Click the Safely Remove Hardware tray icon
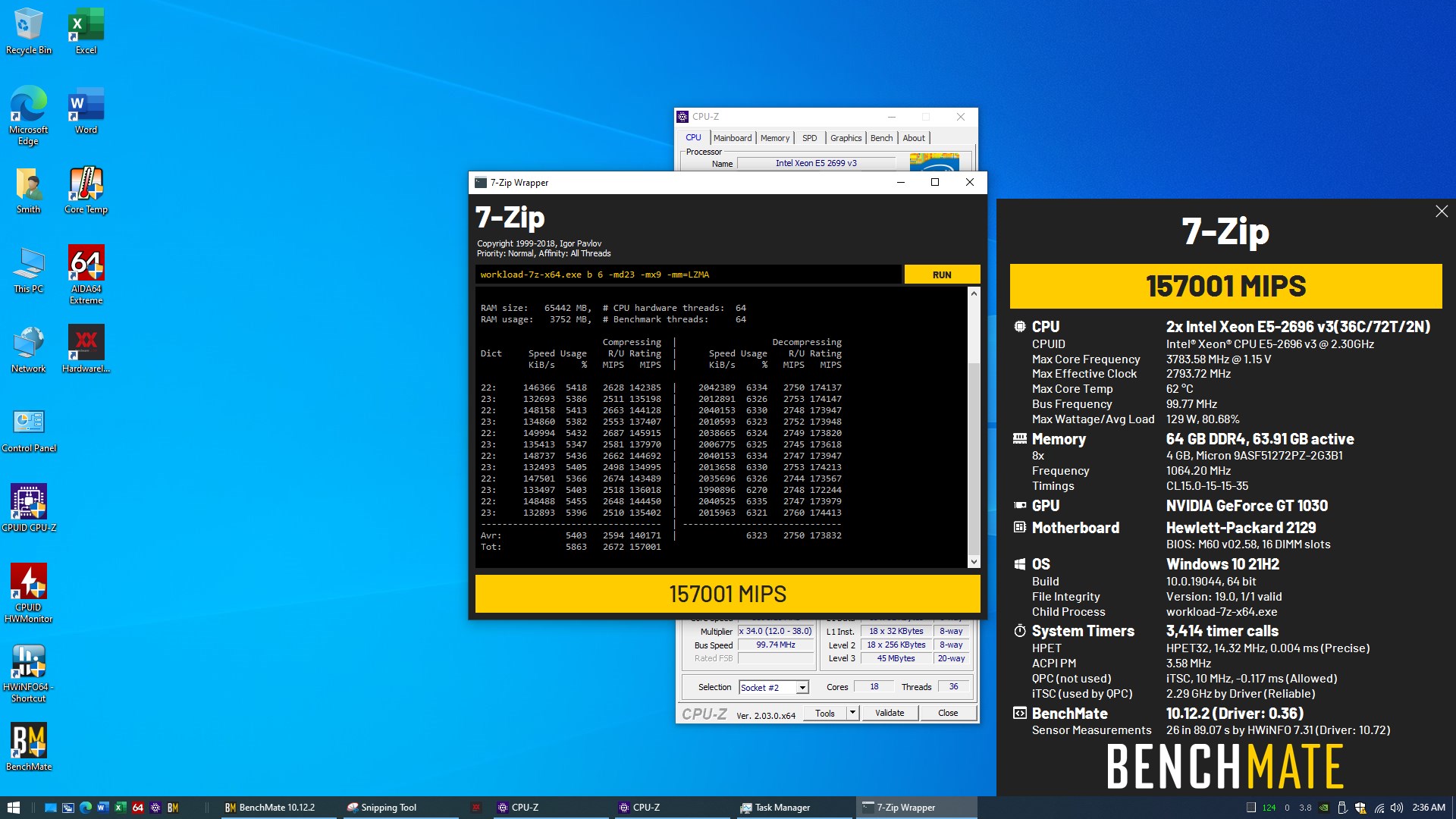The height and width of the screenshot is (819, 1456). (x=1341, y=808)
